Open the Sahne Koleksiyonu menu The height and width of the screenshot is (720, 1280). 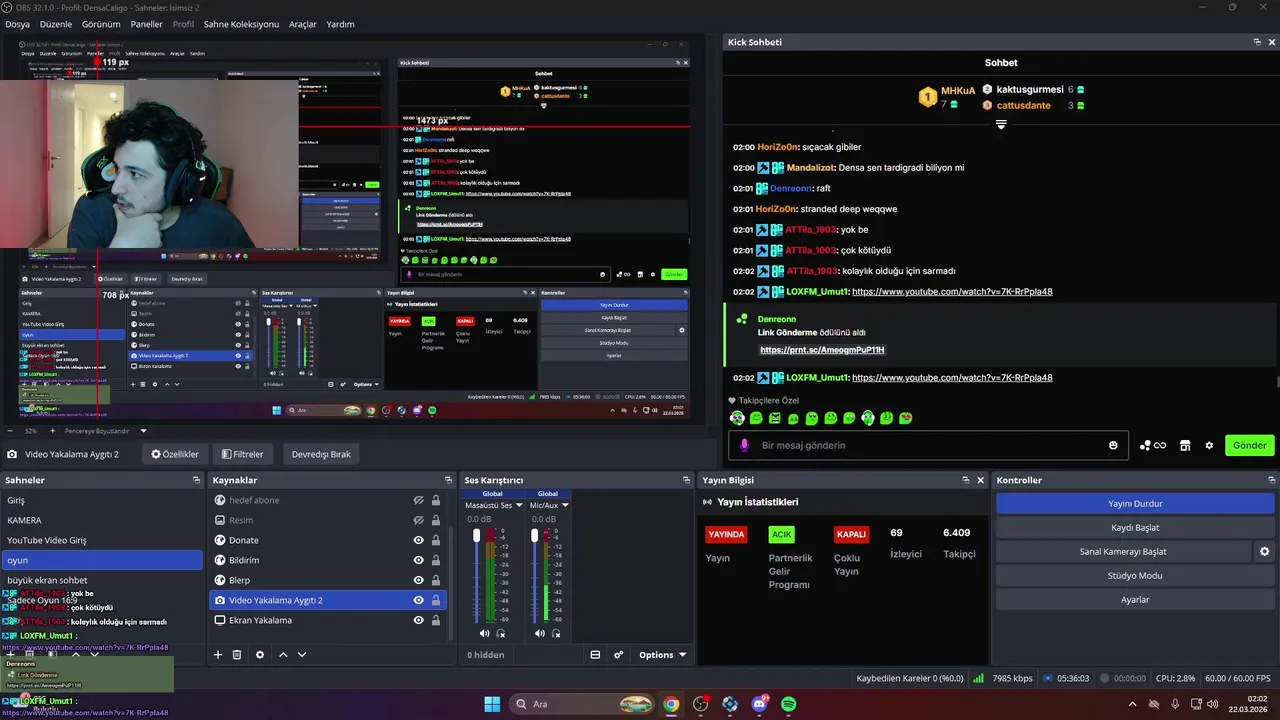(x=241, y=24)
